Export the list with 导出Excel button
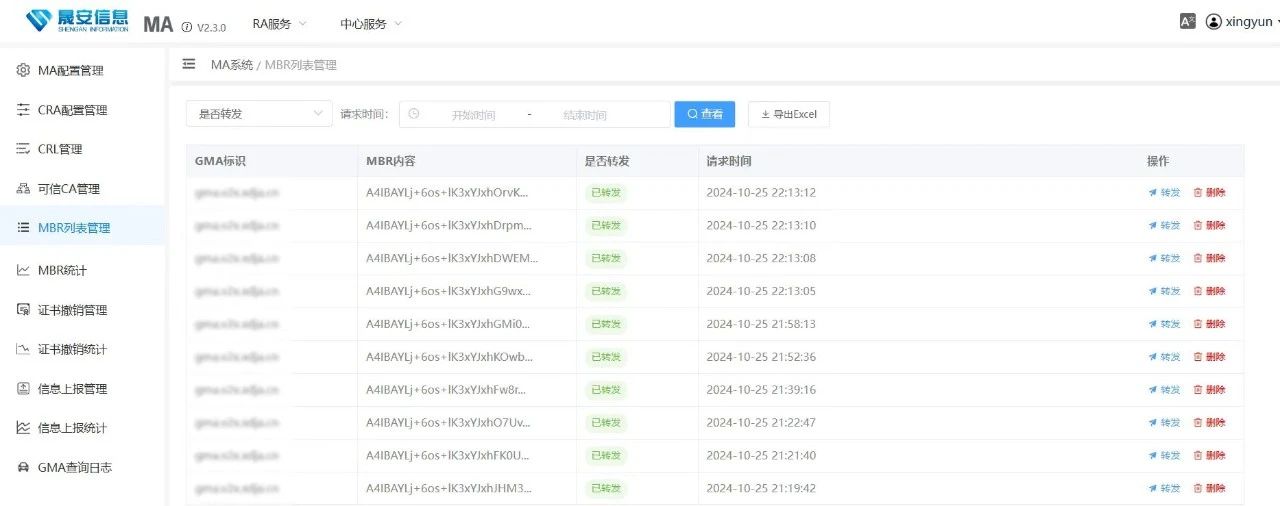The height and width of the screenshot is (506, 1280). (789, 114)
